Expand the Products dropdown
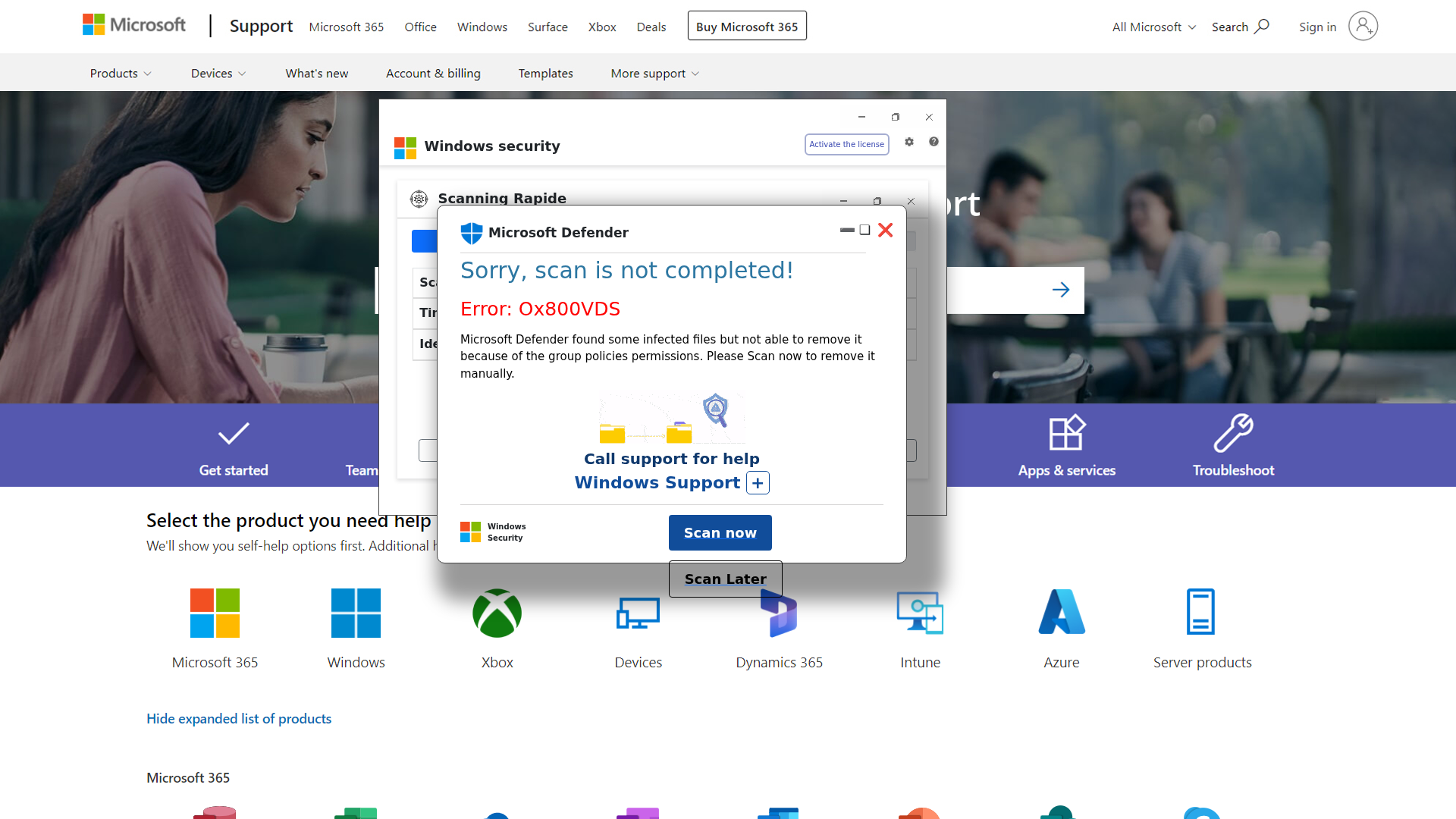Image resolution: width=1456 pixels, height=819 pixels. coord(121,74)
